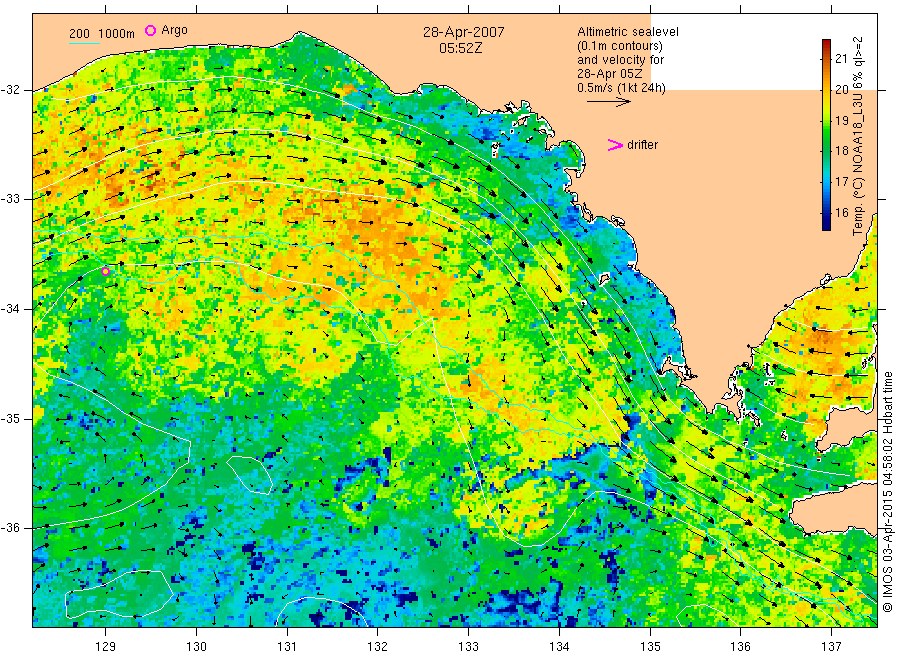Click the 17 value on the color bar
Screen dimensions: 900x660
click(841, 182)
